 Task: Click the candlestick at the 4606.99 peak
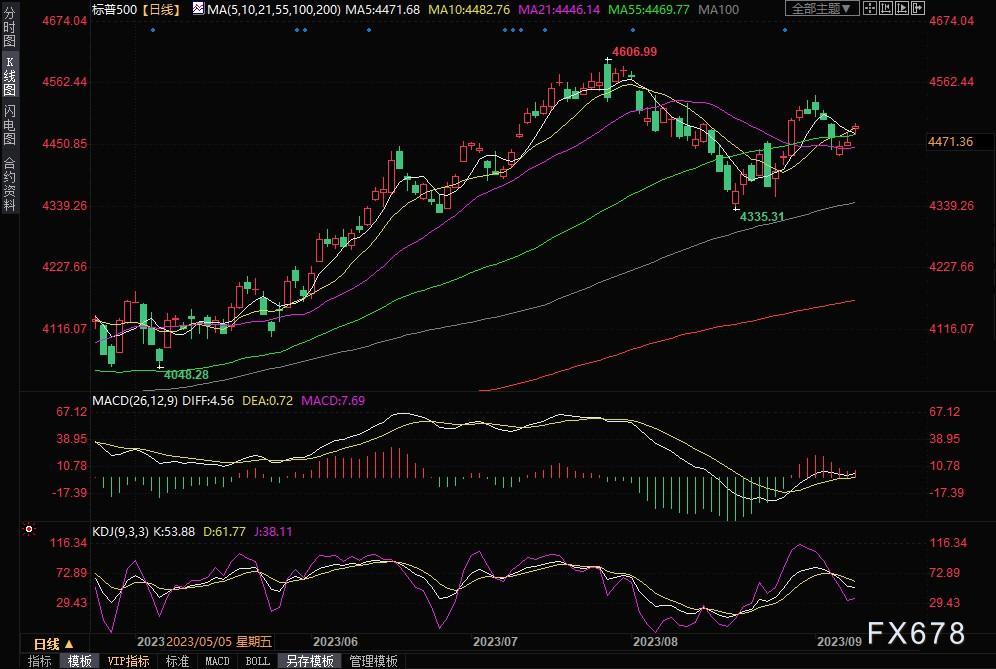(x=608, y=81)
